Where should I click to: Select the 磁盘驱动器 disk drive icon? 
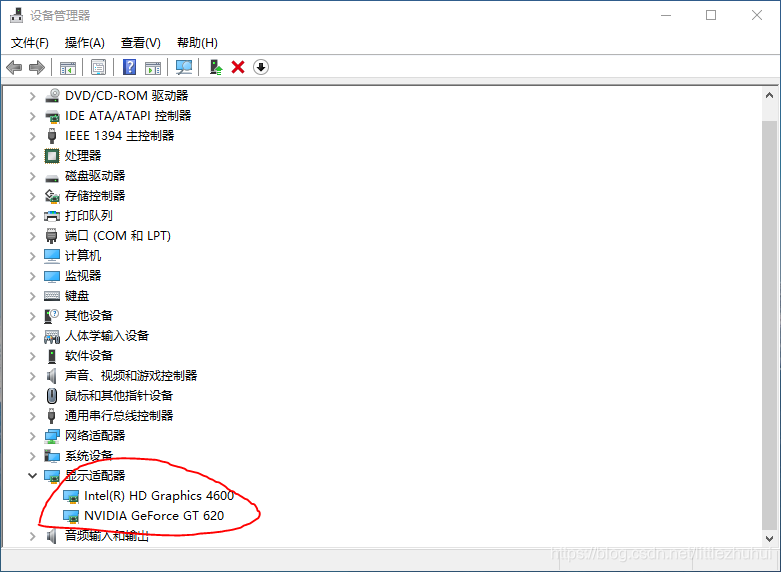click(x=52, y=177)
